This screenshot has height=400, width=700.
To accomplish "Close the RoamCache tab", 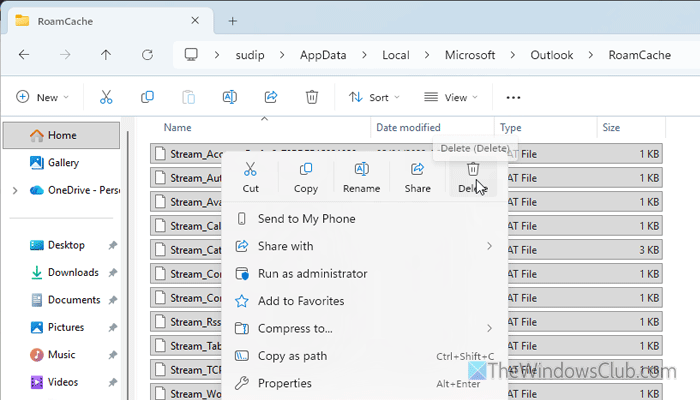I will click(195, 21).
